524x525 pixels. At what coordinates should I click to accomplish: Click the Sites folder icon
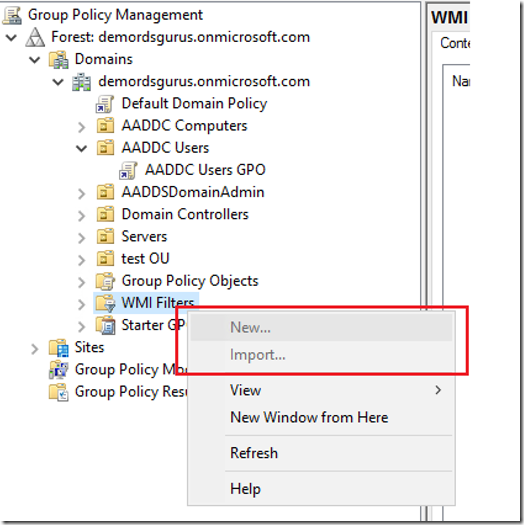[59, 348]
